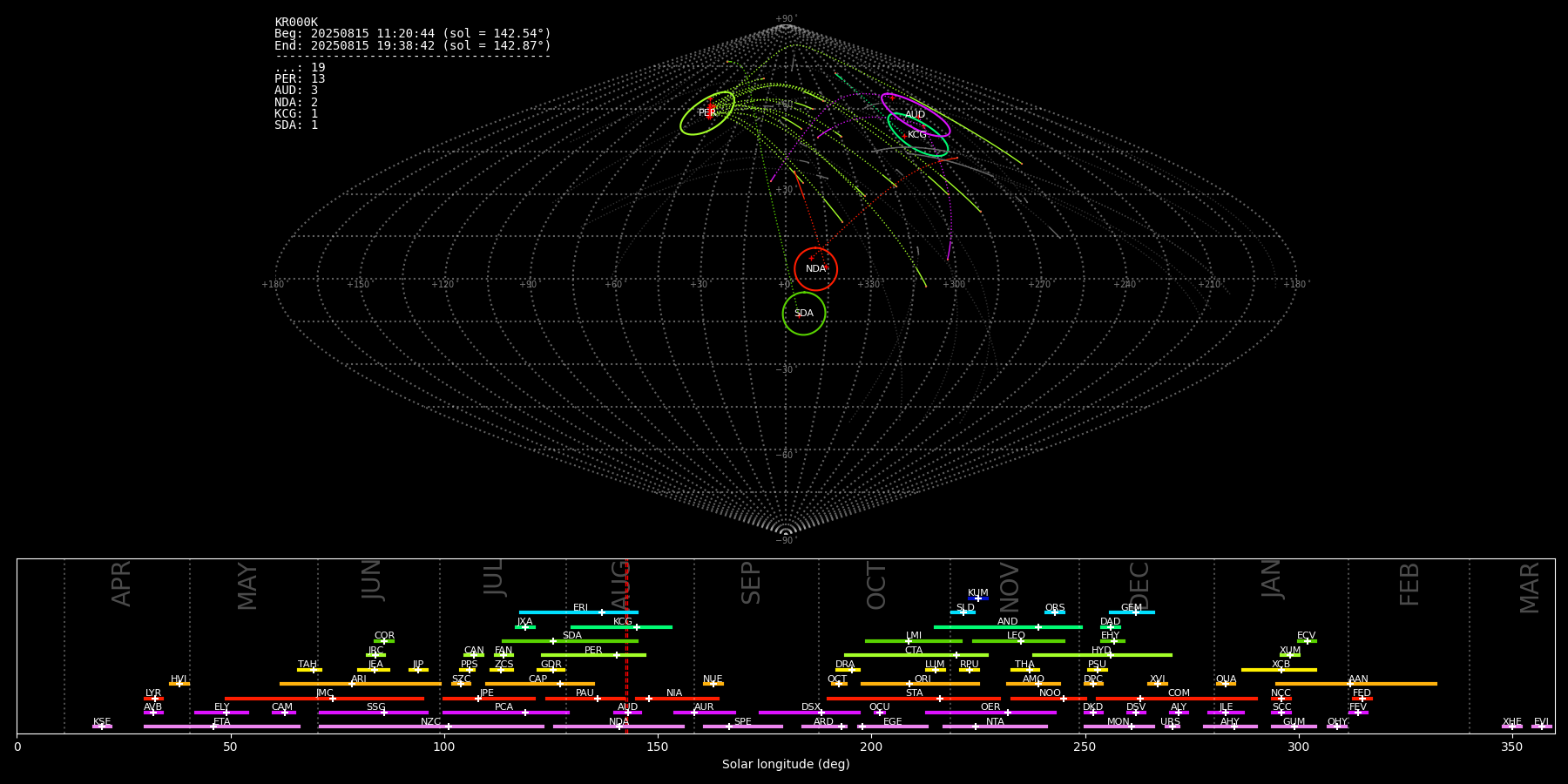Click the LEO shower bar
This screenshot has width=1568, height=784.
(x=1018, y=641)
